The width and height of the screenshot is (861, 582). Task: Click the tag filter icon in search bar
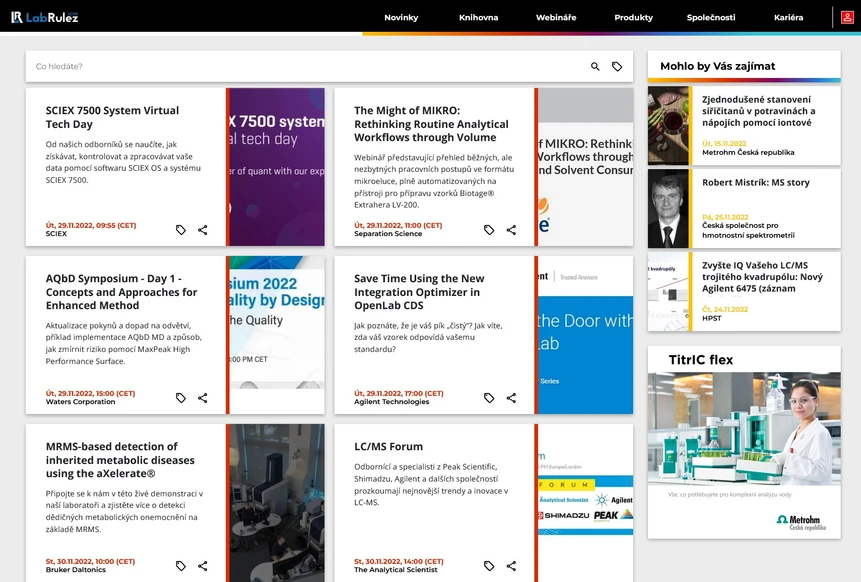(x=617, y=66)
